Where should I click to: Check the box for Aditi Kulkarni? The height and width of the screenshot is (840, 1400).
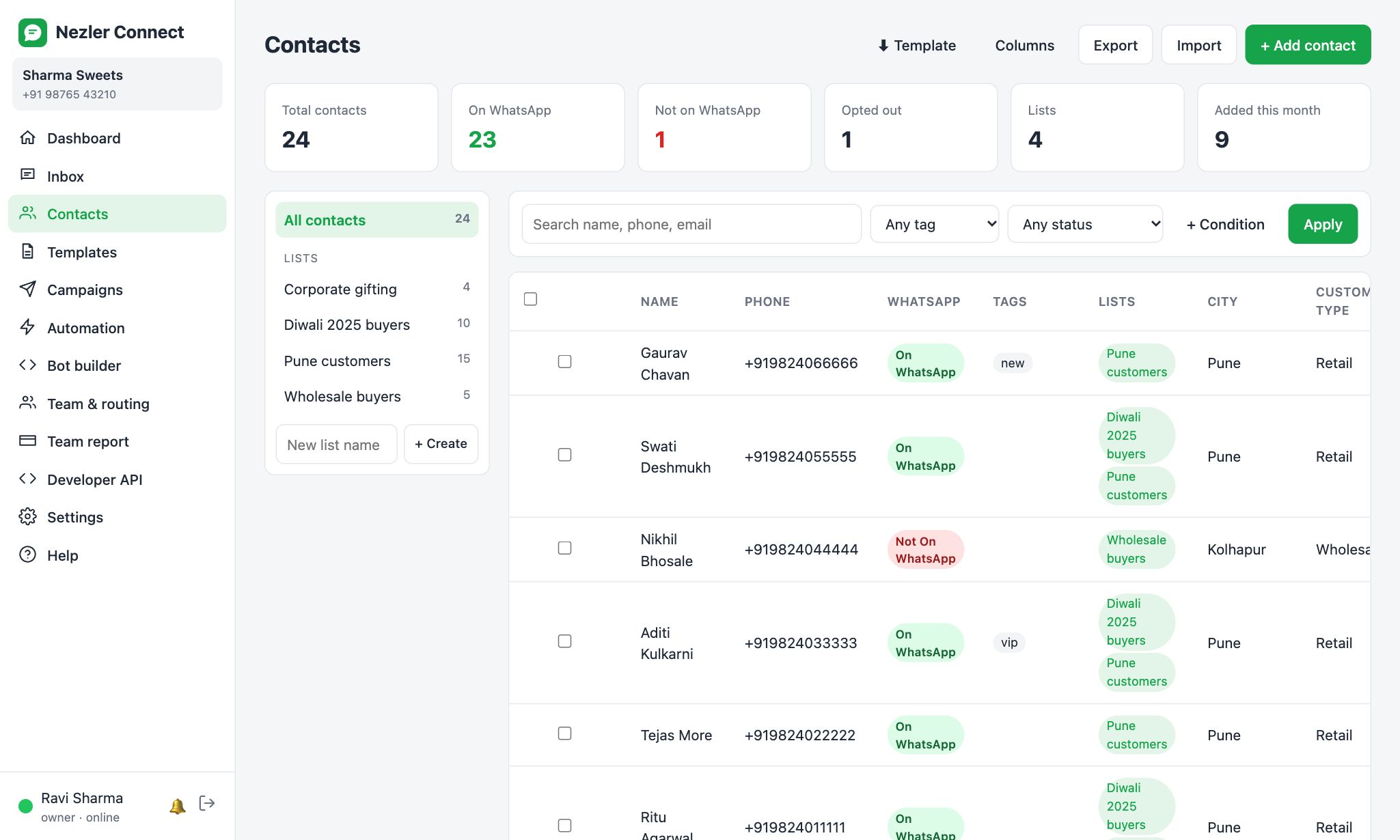[564, 641]
